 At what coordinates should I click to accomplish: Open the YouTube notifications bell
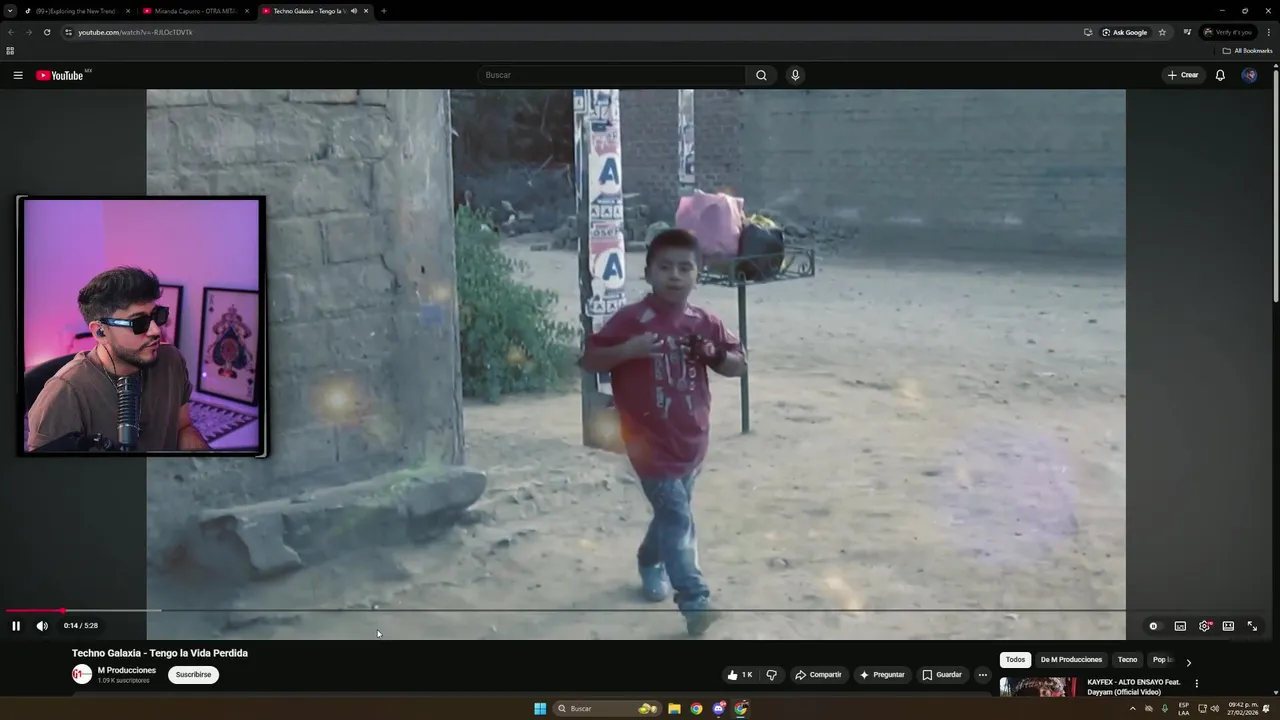click(1220, 75)
